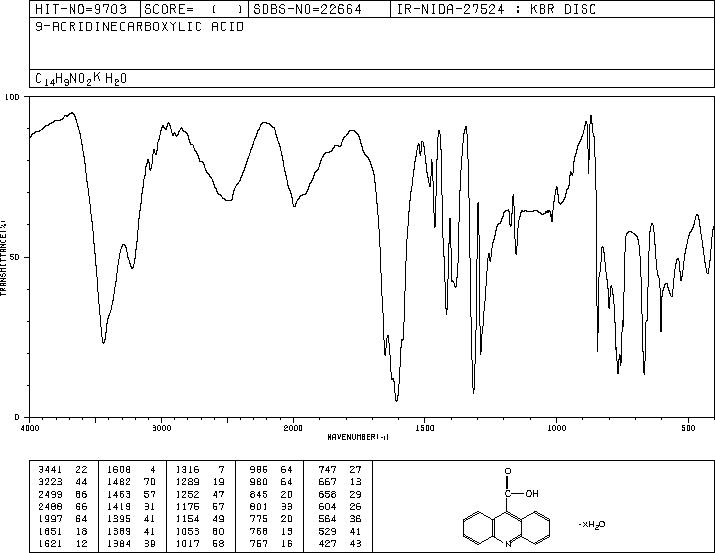Select the 3223 peak entry in the table

point(62,482)
